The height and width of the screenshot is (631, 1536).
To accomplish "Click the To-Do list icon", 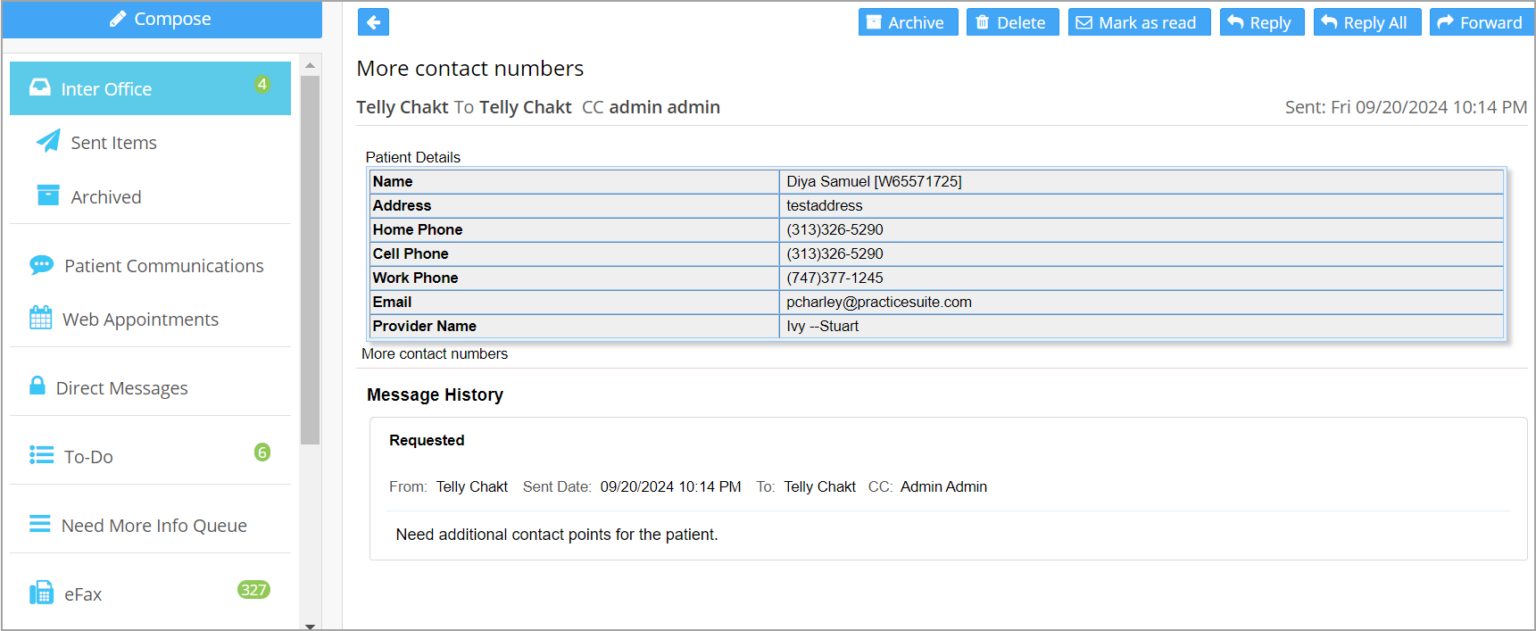I will [x=41, y=456].
